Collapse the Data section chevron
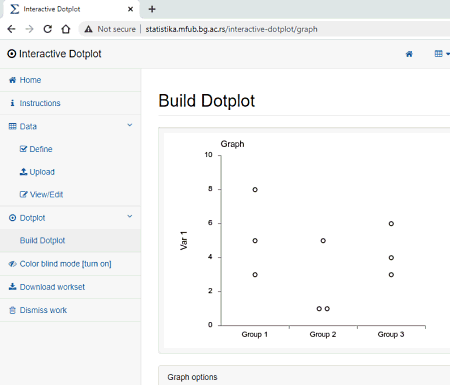Screen dimensions: 450x385 point(130,125)
